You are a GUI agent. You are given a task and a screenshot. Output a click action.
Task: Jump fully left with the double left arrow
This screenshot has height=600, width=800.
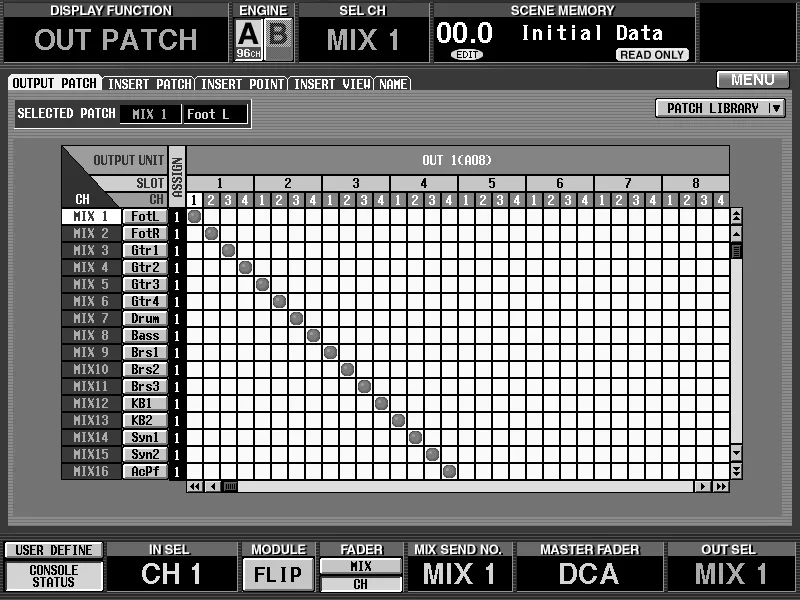[194, 486]
